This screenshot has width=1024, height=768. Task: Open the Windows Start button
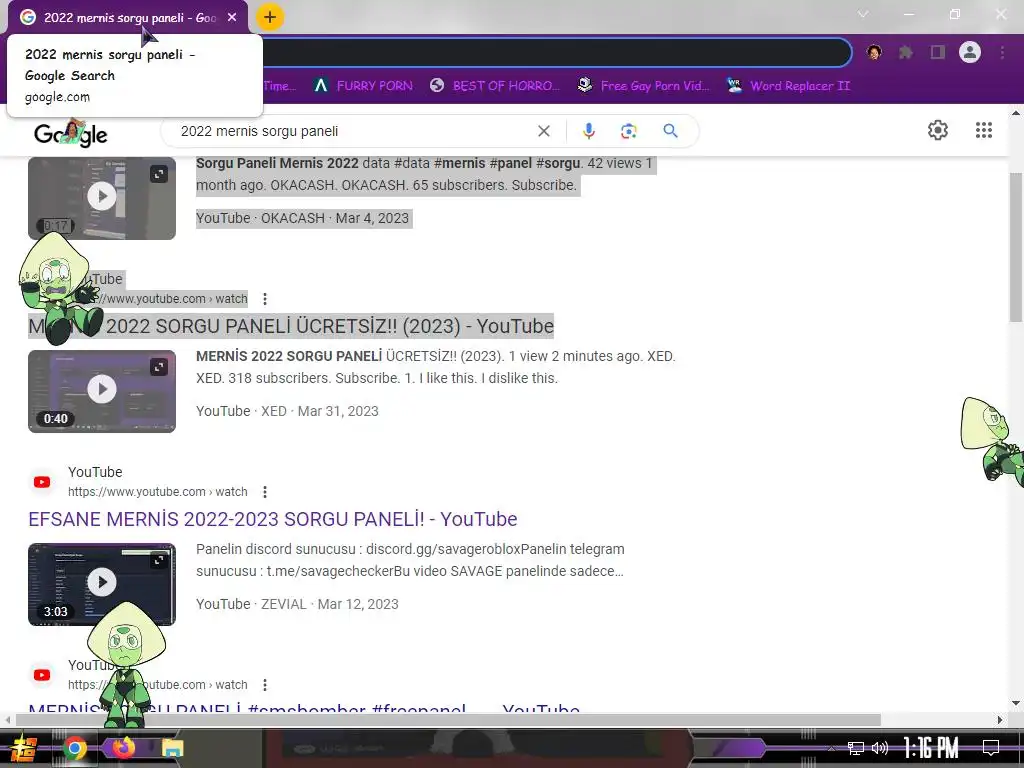pos(24,748)
